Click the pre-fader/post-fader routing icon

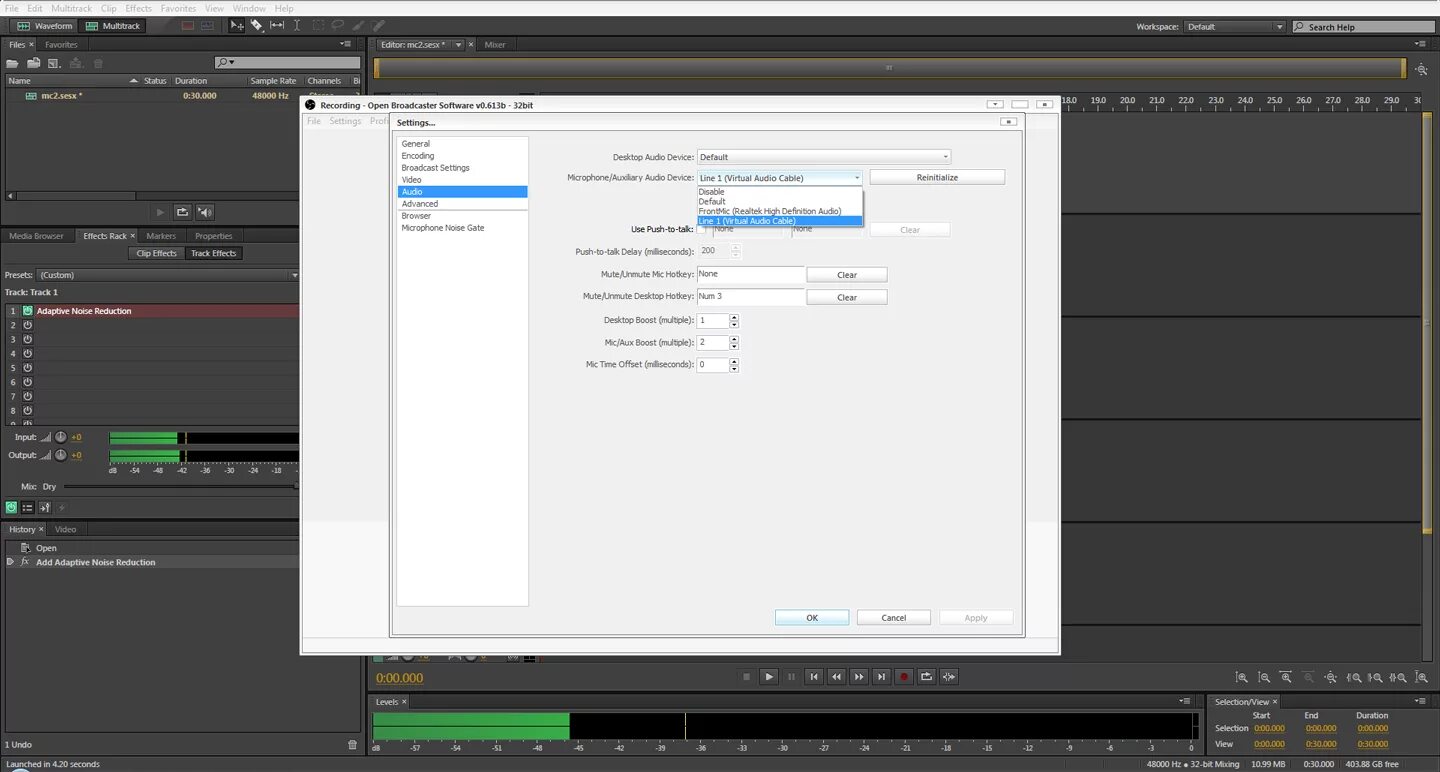pos(45,507)
